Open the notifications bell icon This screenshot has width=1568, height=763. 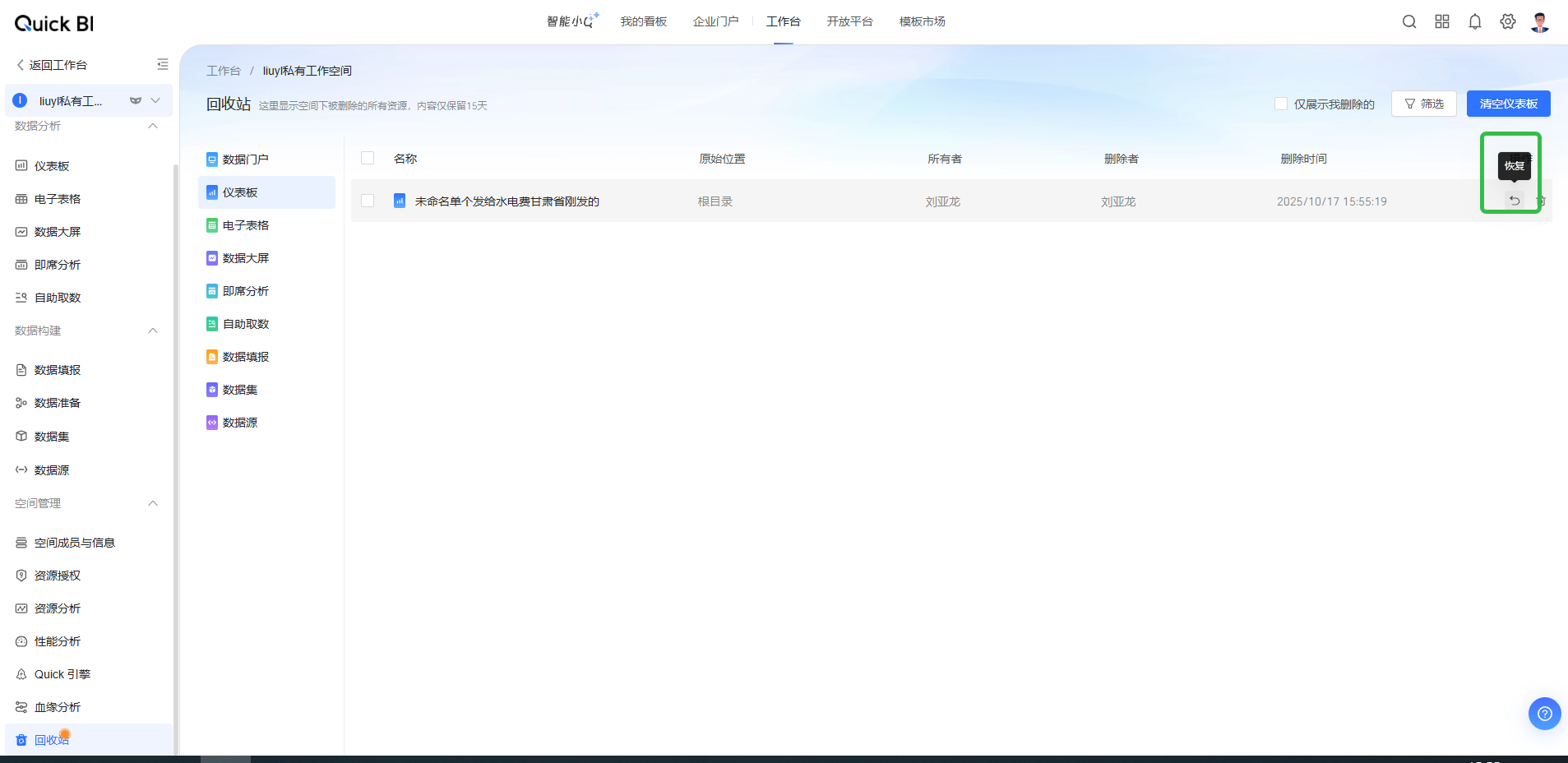pyautogui.click(x=1475, y=22)
